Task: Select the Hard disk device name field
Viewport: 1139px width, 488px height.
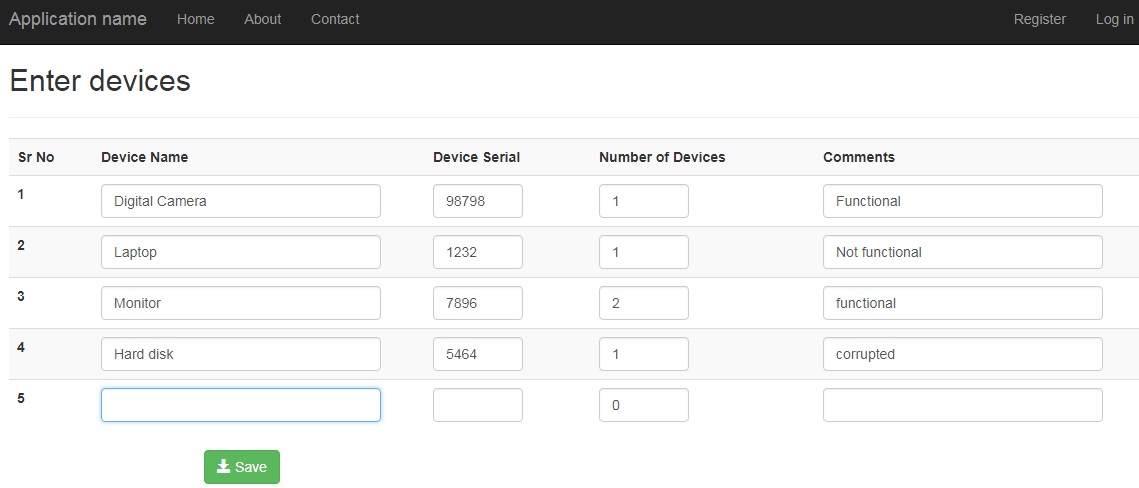Action: click(x=240, y=354)
